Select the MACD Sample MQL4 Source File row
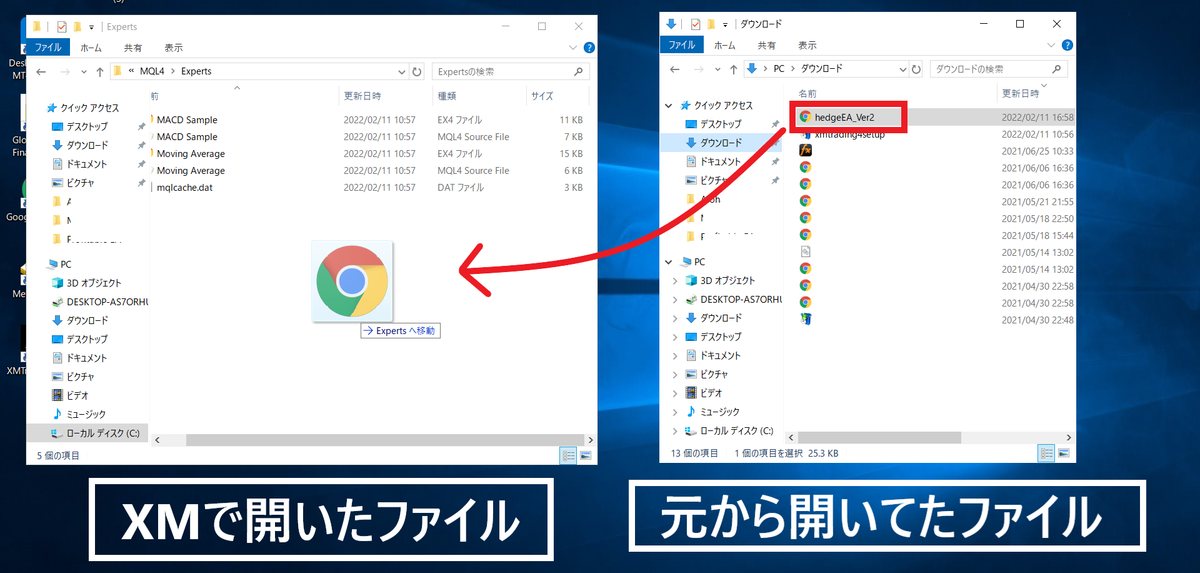1200x573 pixels. tap(370, 136)
